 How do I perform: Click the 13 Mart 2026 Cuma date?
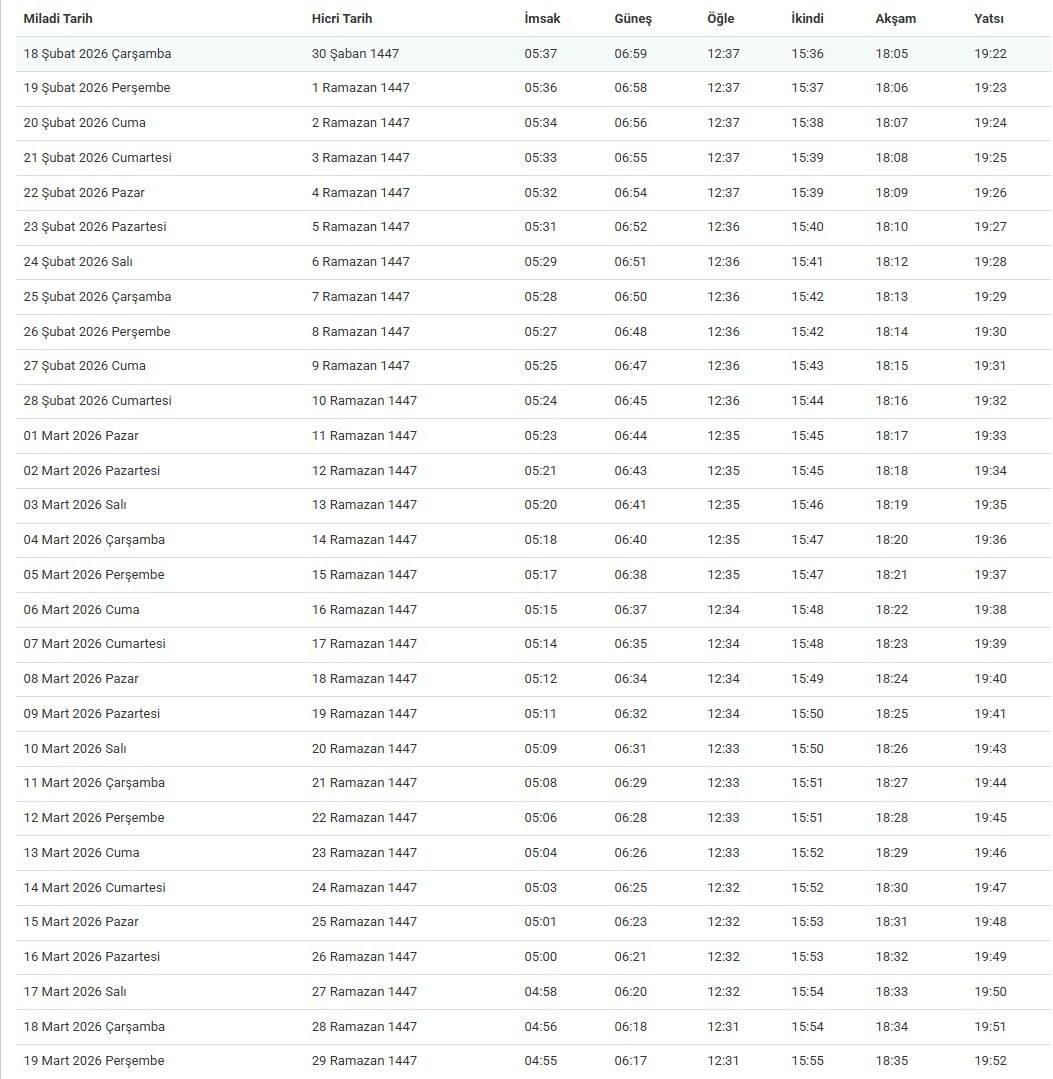(x=81, y=853)
